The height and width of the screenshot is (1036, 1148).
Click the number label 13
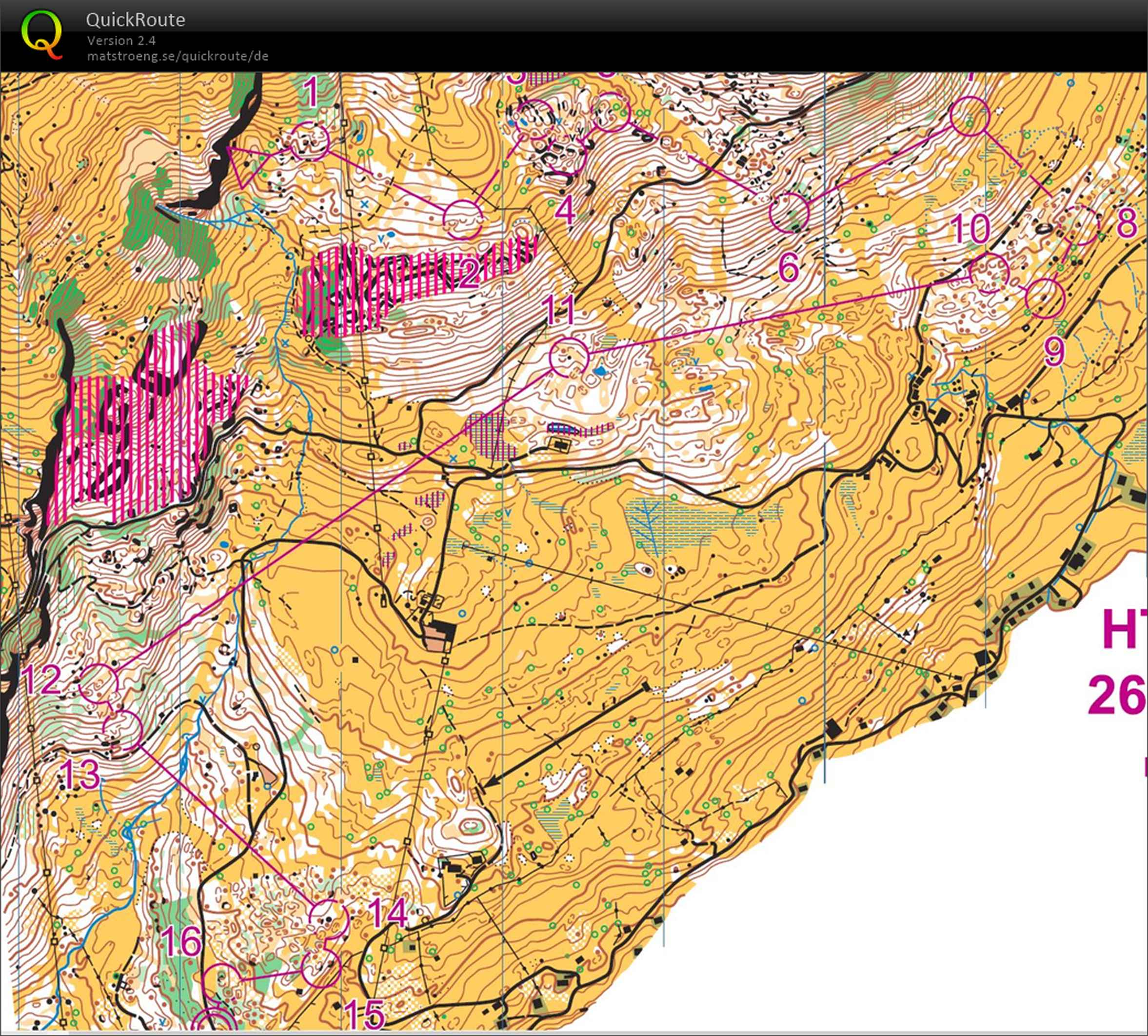(x=79, y=775)
